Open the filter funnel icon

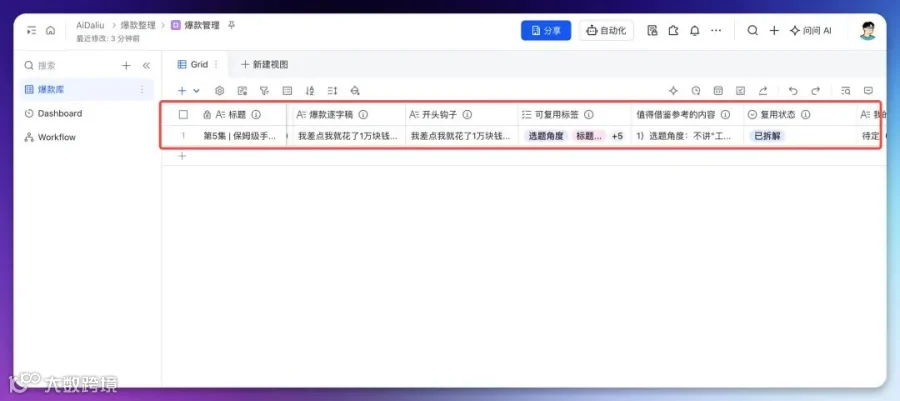pyautogui.click(x=264, y=91)
